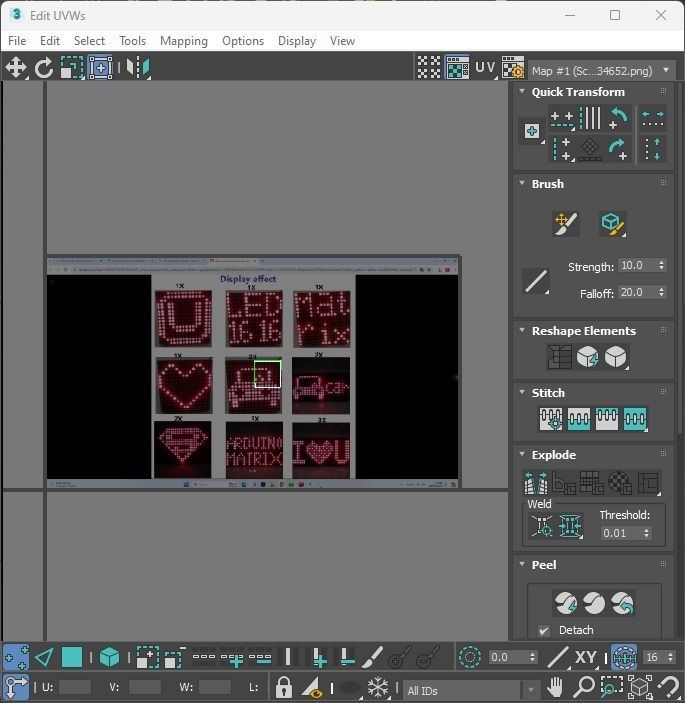Click Stitch to Source icon
This screenshot has width=685, height=703.
point(607,419)
